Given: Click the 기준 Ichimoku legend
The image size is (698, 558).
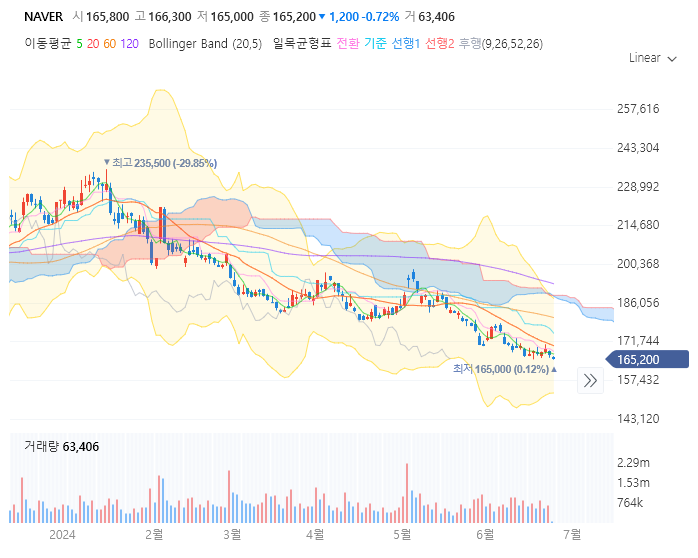Looking at the screenshot, I should tap(375, 44).
